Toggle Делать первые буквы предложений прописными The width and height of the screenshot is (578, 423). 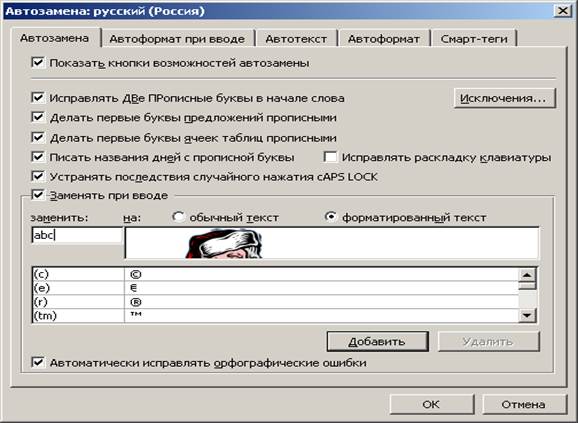tap(38, 117)
